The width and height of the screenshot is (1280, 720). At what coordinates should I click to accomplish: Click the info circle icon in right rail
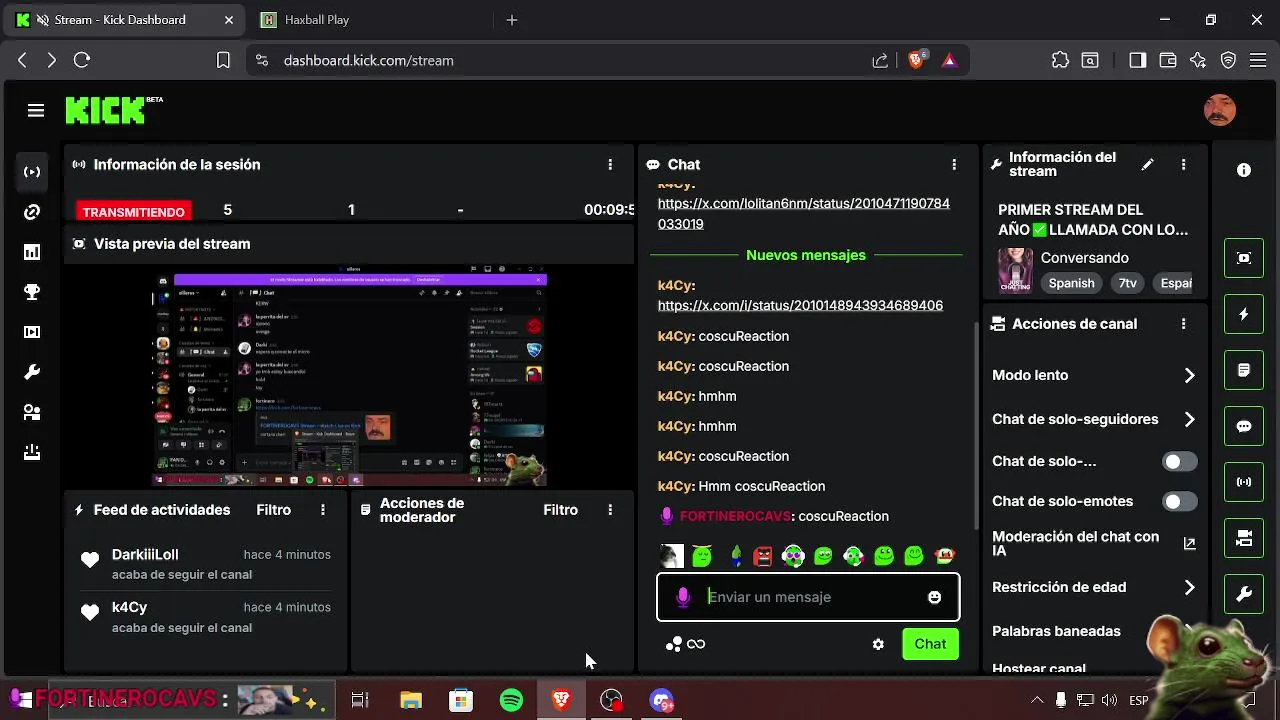coord(1244,170)
